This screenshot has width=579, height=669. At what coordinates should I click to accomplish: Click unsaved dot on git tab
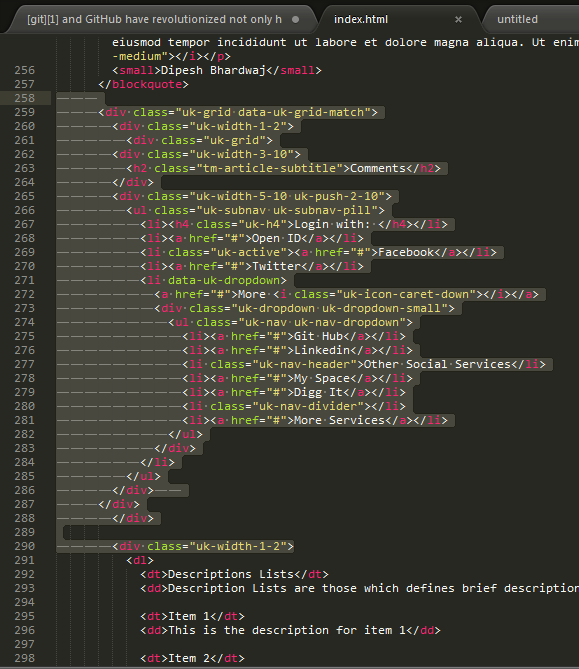(x=295, y=19)
